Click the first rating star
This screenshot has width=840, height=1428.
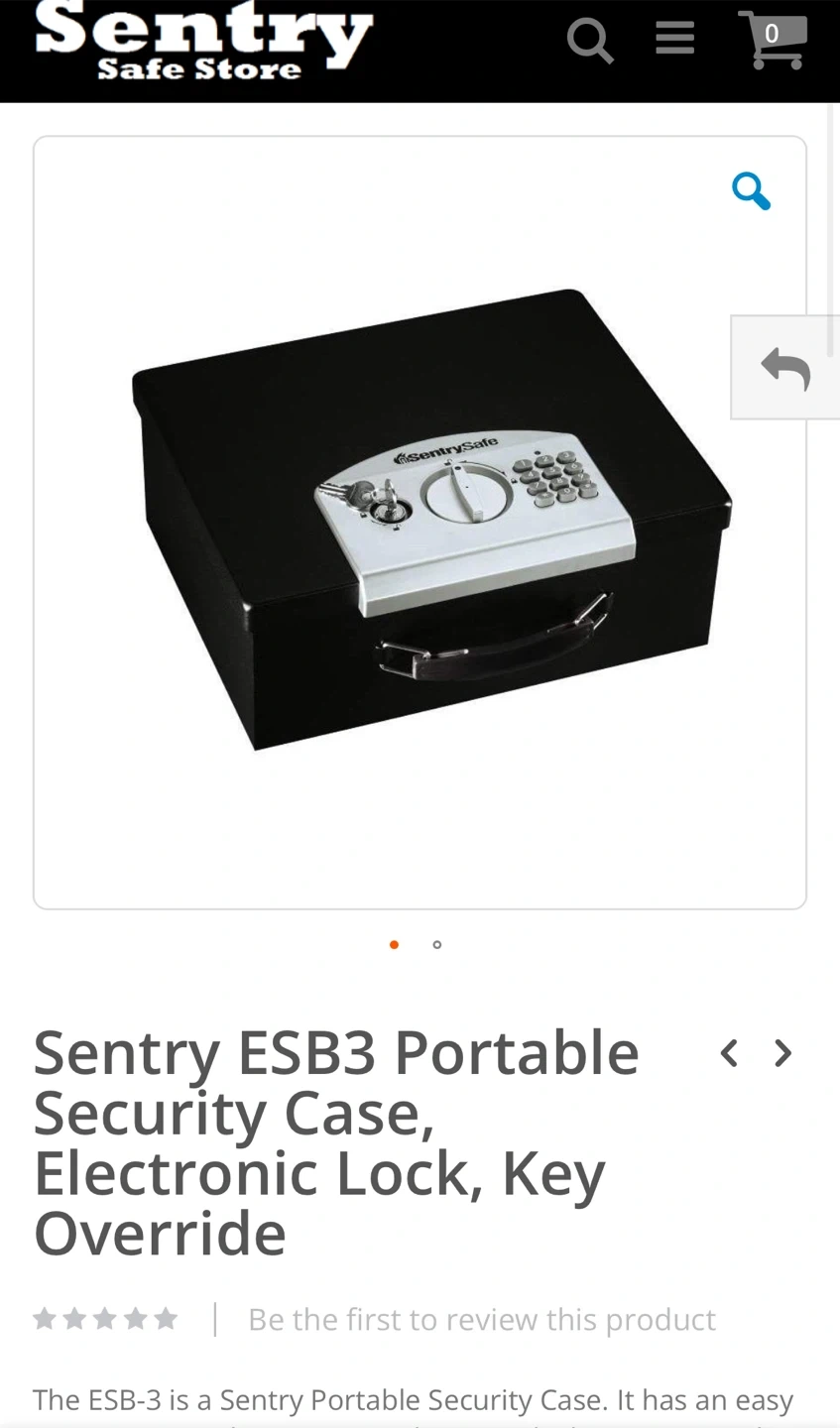click(45, 1318)
